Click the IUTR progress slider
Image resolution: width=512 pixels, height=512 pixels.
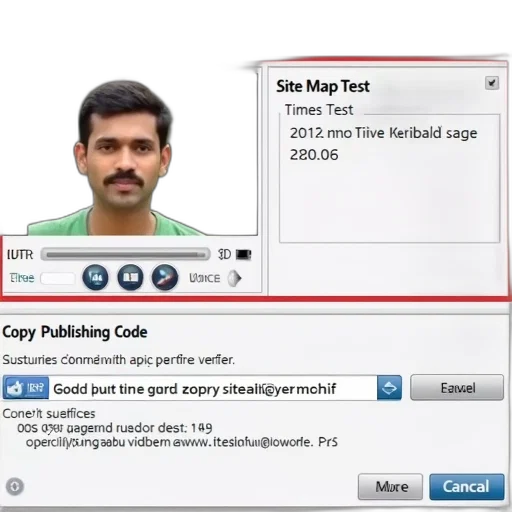coord(126,255)
